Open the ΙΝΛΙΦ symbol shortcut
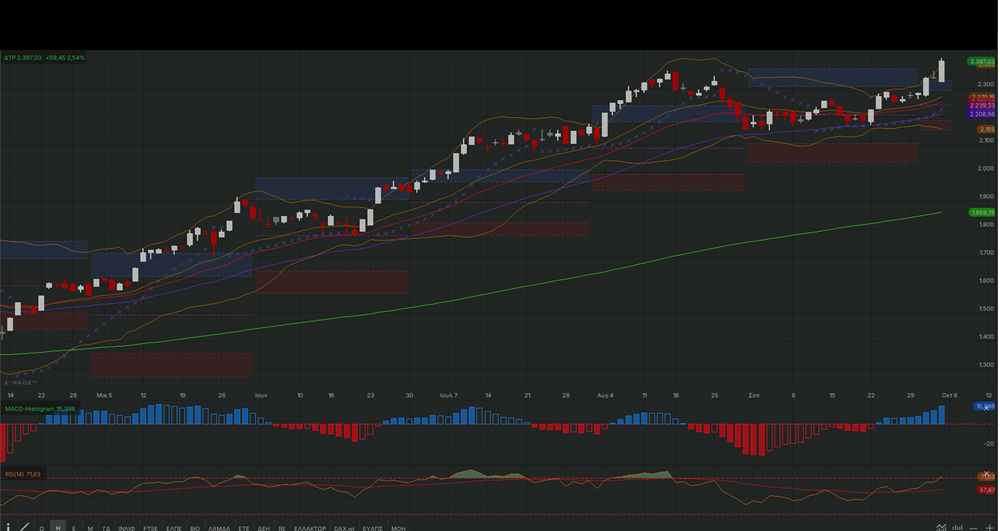Image resolution: width=1000 pixels, height=531 pixels. coord(126,528)
